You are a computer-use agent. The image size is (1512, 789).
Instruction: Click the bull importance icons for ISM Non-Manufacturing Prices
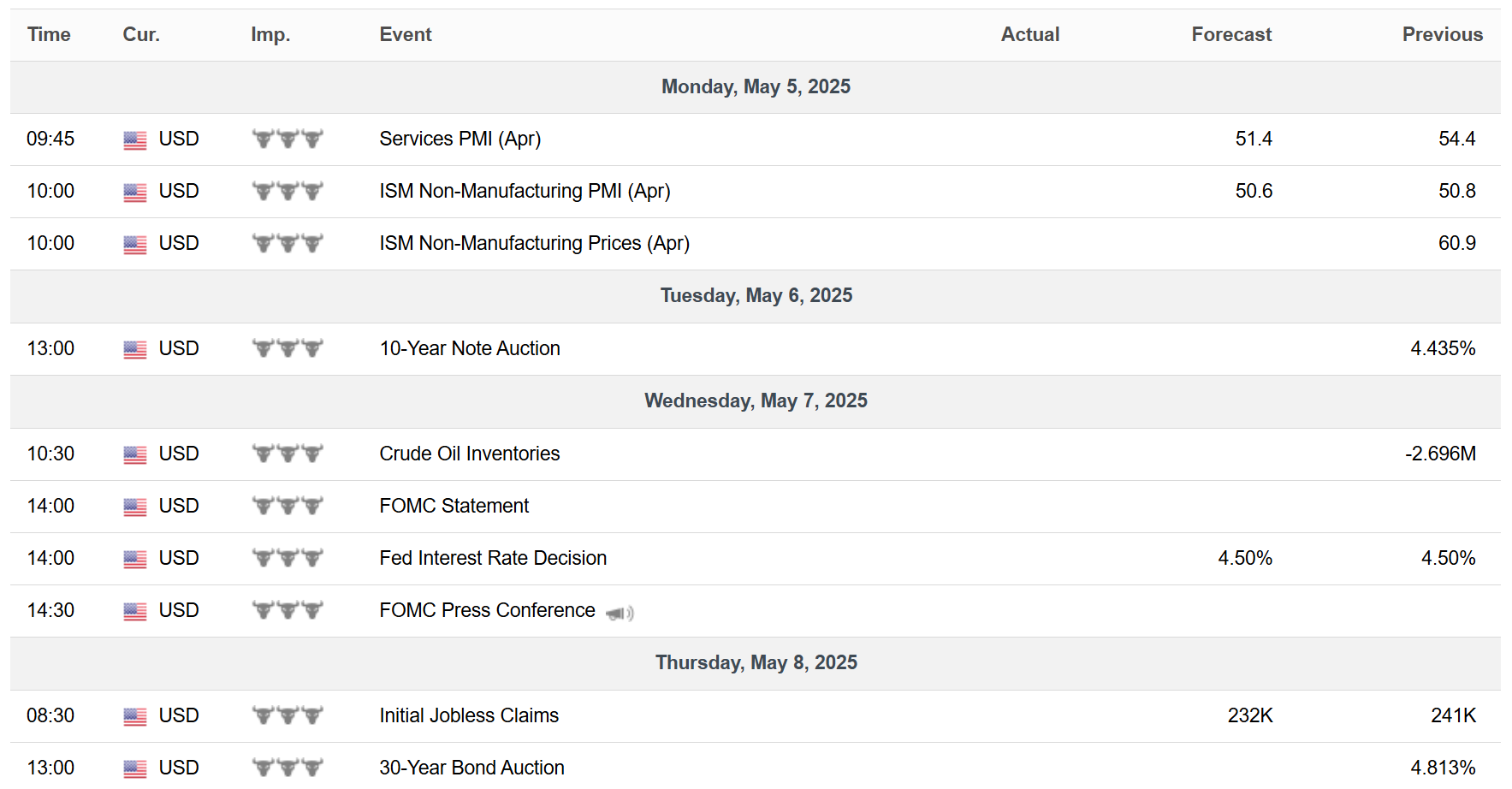coord(288,243)
